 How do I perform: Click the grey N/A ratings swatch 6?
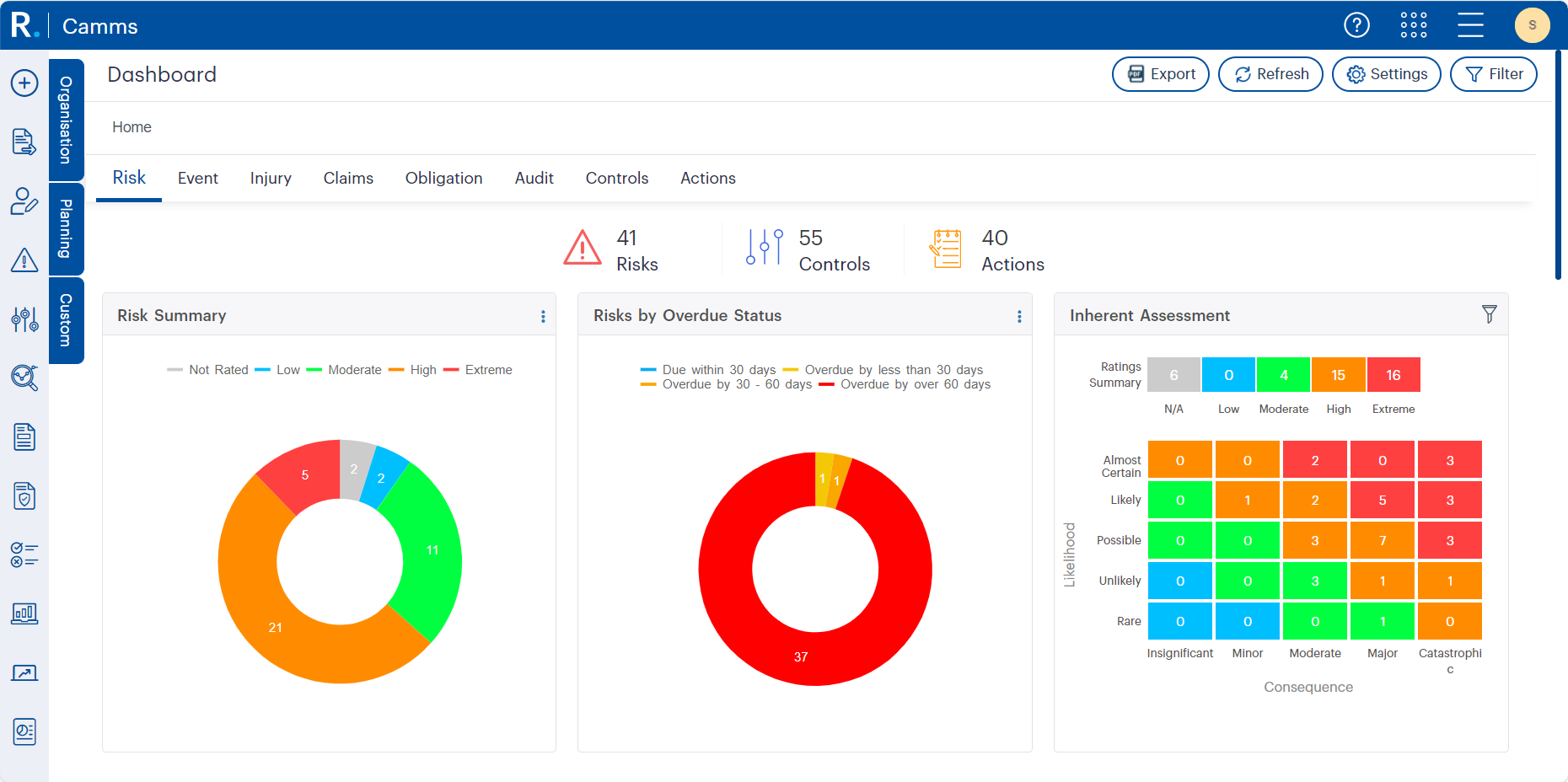(1173, 375)
